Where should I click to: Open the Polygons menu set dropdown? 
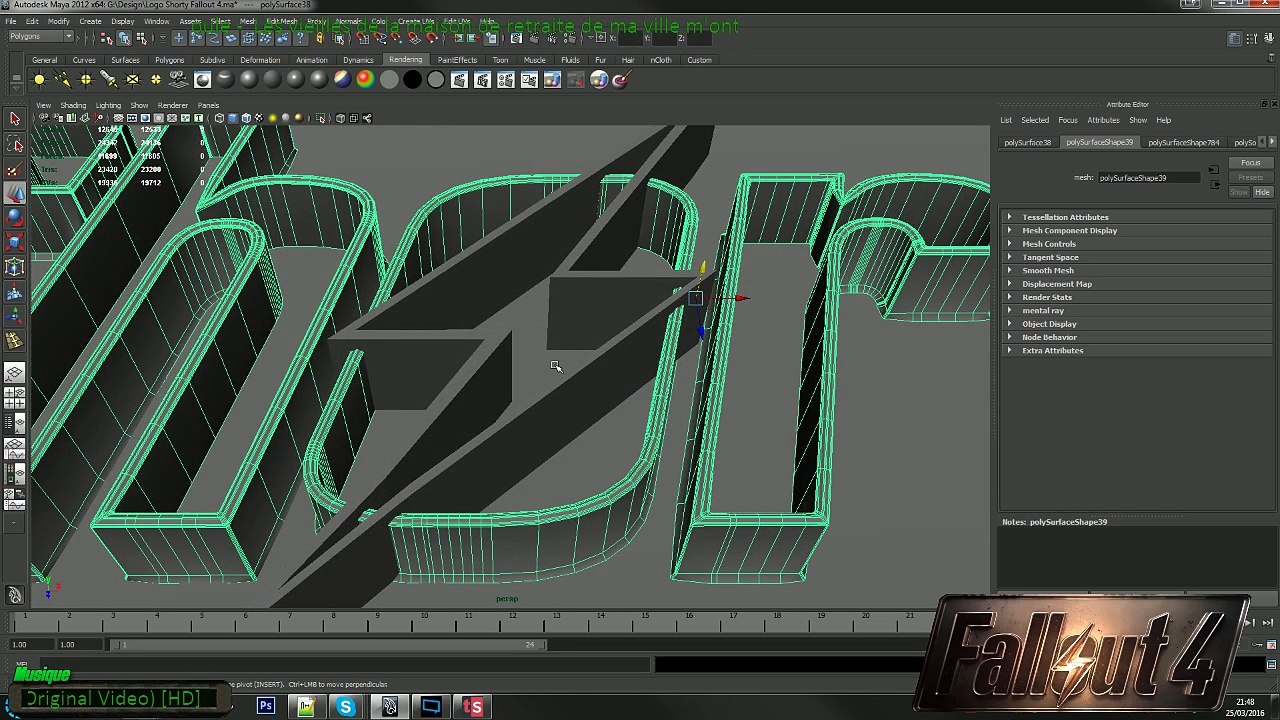(x=41, y=37)
